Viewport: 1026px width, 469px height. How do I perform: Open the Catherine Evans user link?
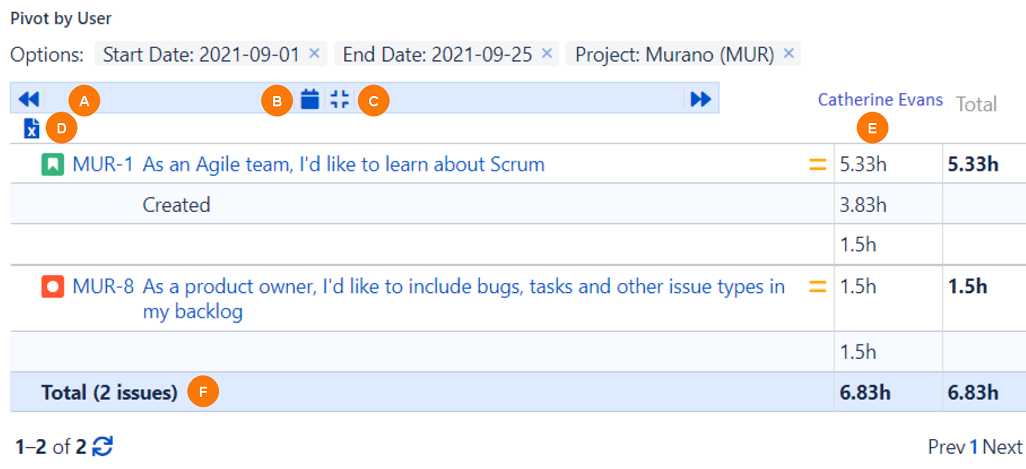click(x=880, y=100)
